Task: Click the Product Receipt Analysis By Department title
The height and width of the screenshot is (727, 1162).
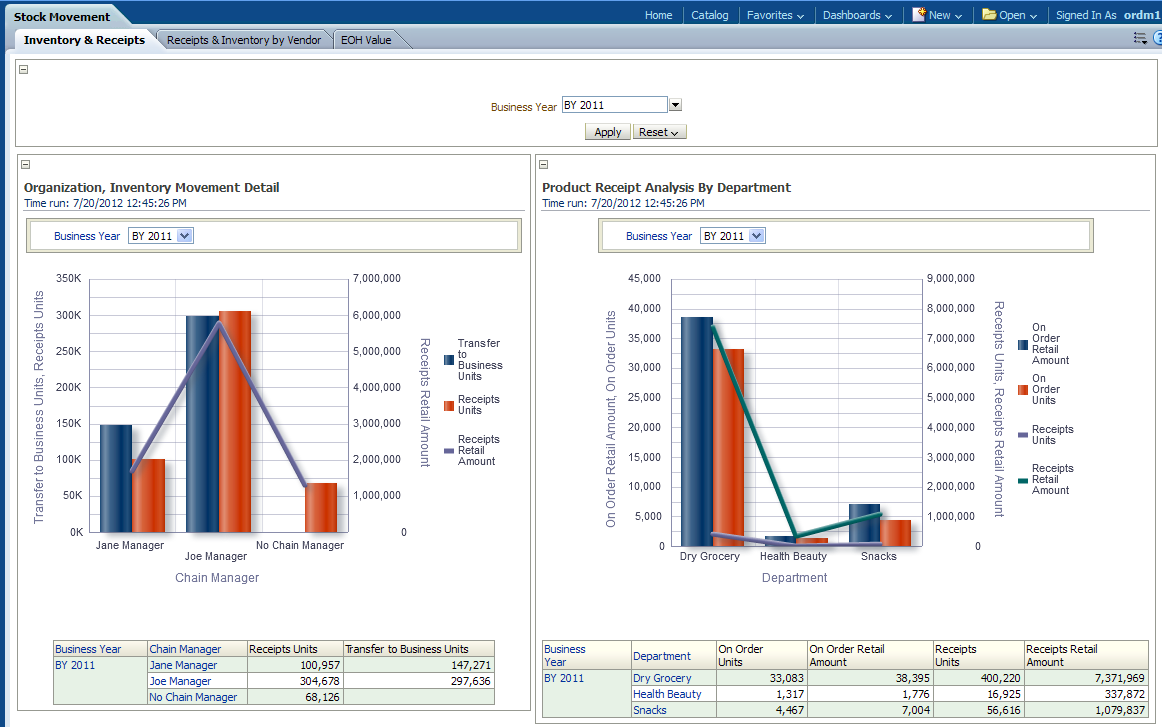Action: tap(666, 187)
